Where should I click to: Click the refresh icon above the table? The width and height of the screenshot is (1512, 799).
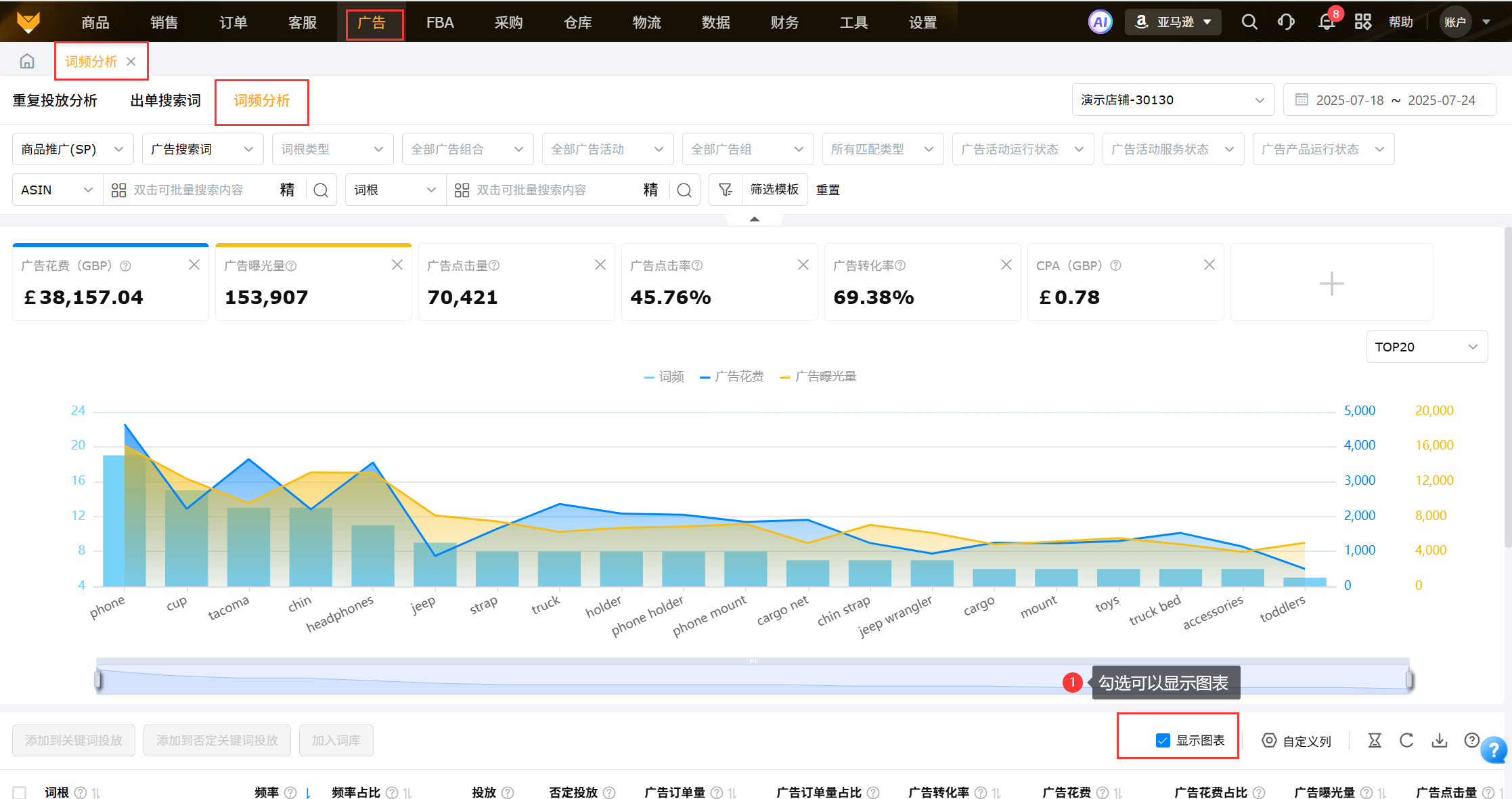tap(1406, 741)
